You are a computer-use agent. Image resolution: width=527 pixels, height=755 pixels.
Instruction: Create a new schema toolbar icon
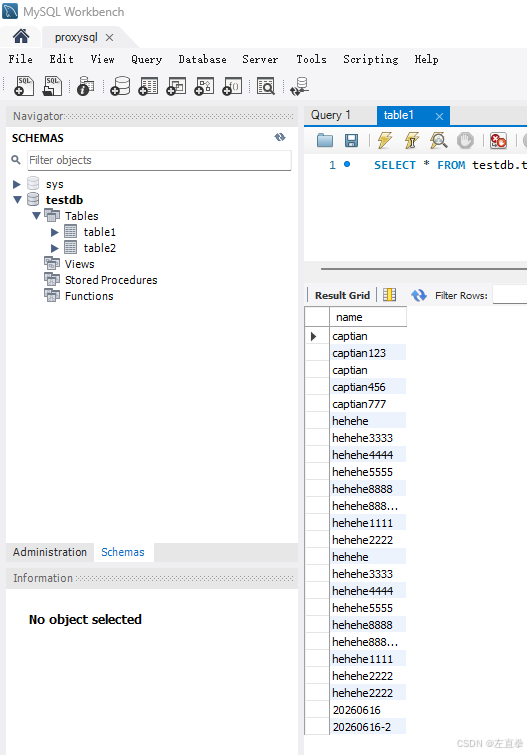120,86
